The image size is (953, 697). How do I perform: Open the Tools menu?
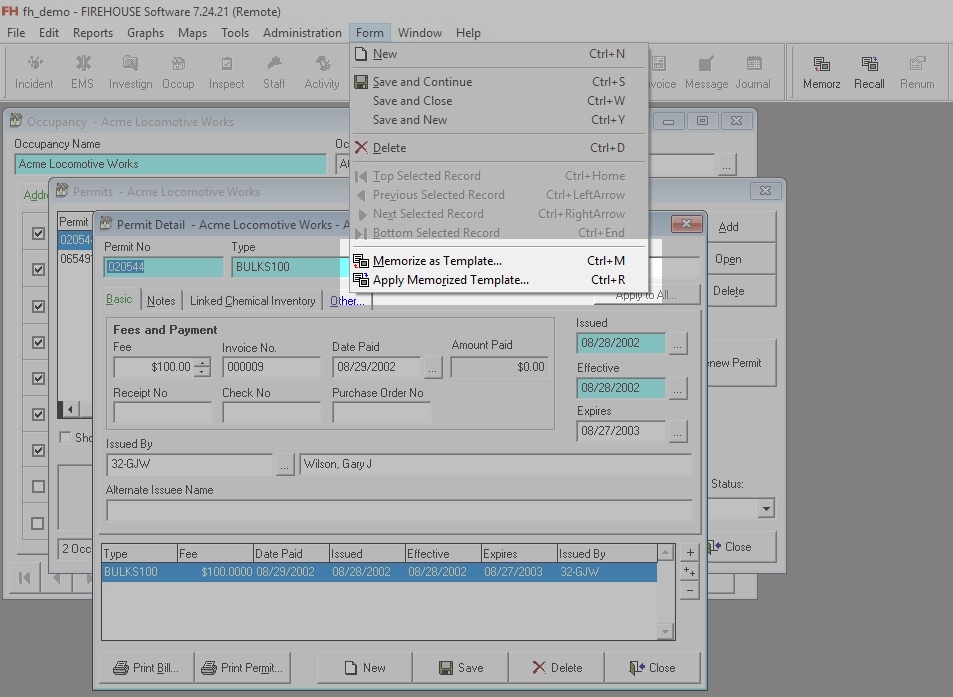coord(235,33)
